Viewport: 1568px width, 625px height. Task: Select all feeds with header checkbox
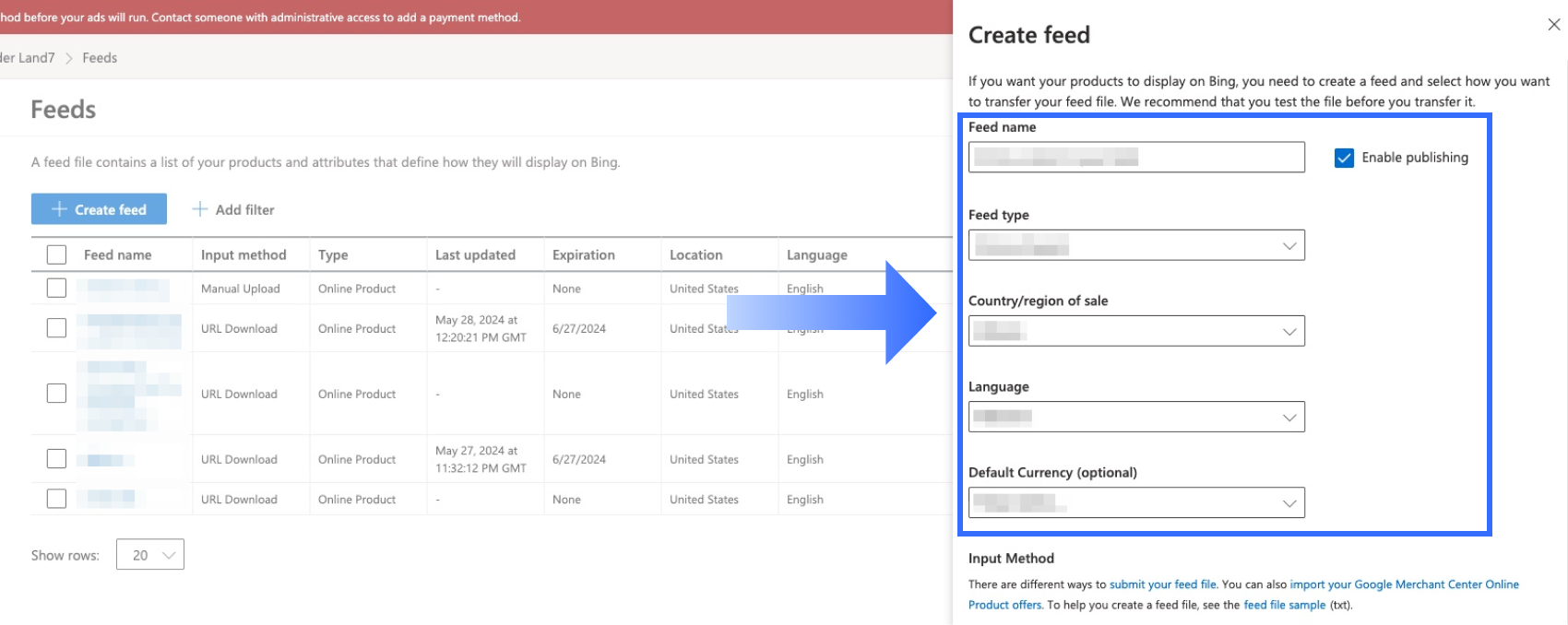point(56,254)
